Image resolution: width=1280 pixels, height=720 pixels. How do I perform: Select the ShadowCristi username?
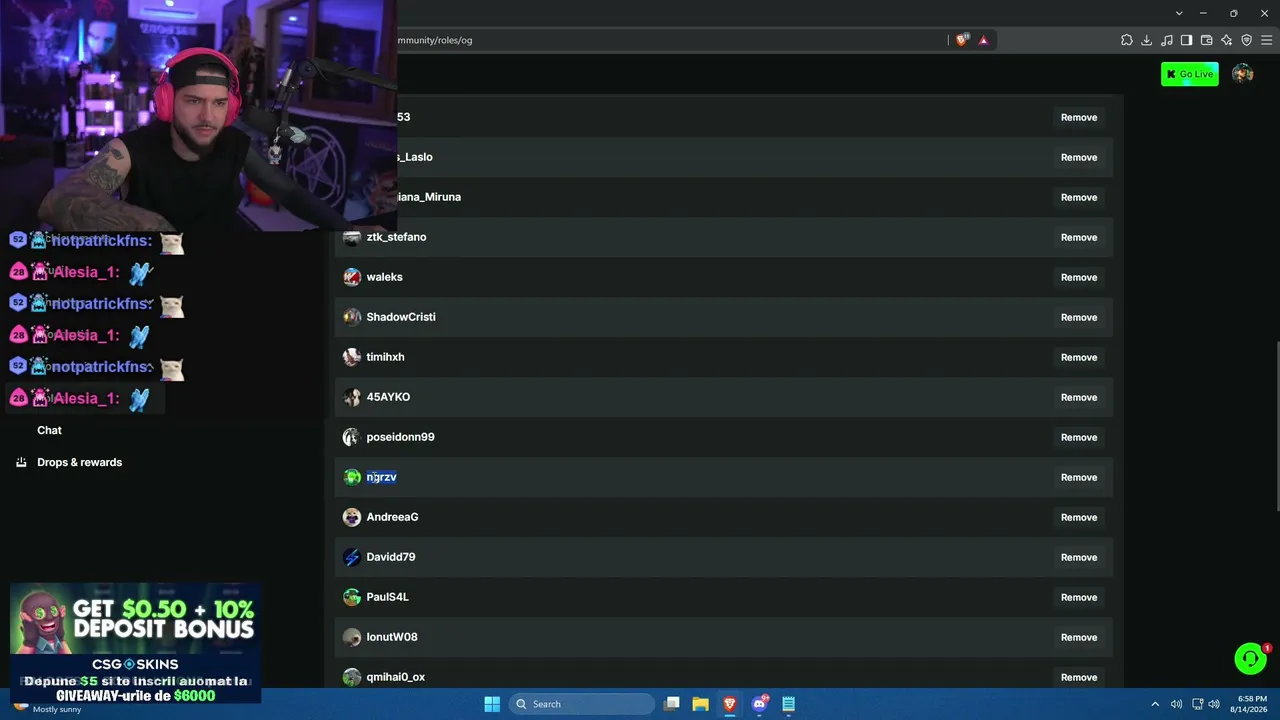[x=401, y=317]
